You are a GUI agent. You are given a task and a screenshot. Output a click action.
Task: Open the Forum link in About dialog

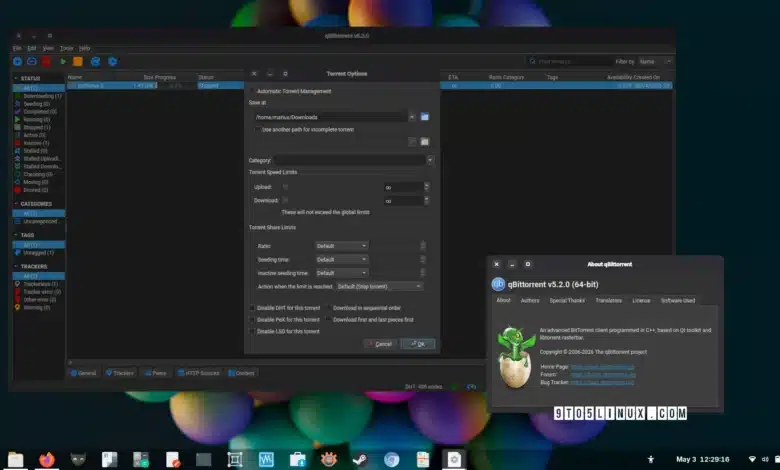point(603,375)
